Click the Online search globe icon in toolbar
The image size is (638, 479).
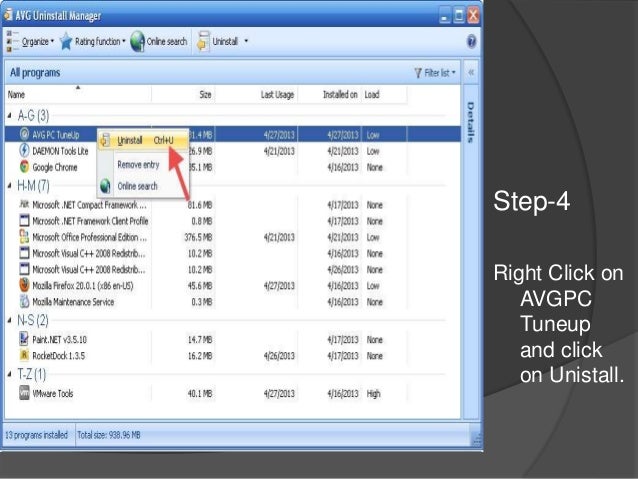tap(138, 42)
